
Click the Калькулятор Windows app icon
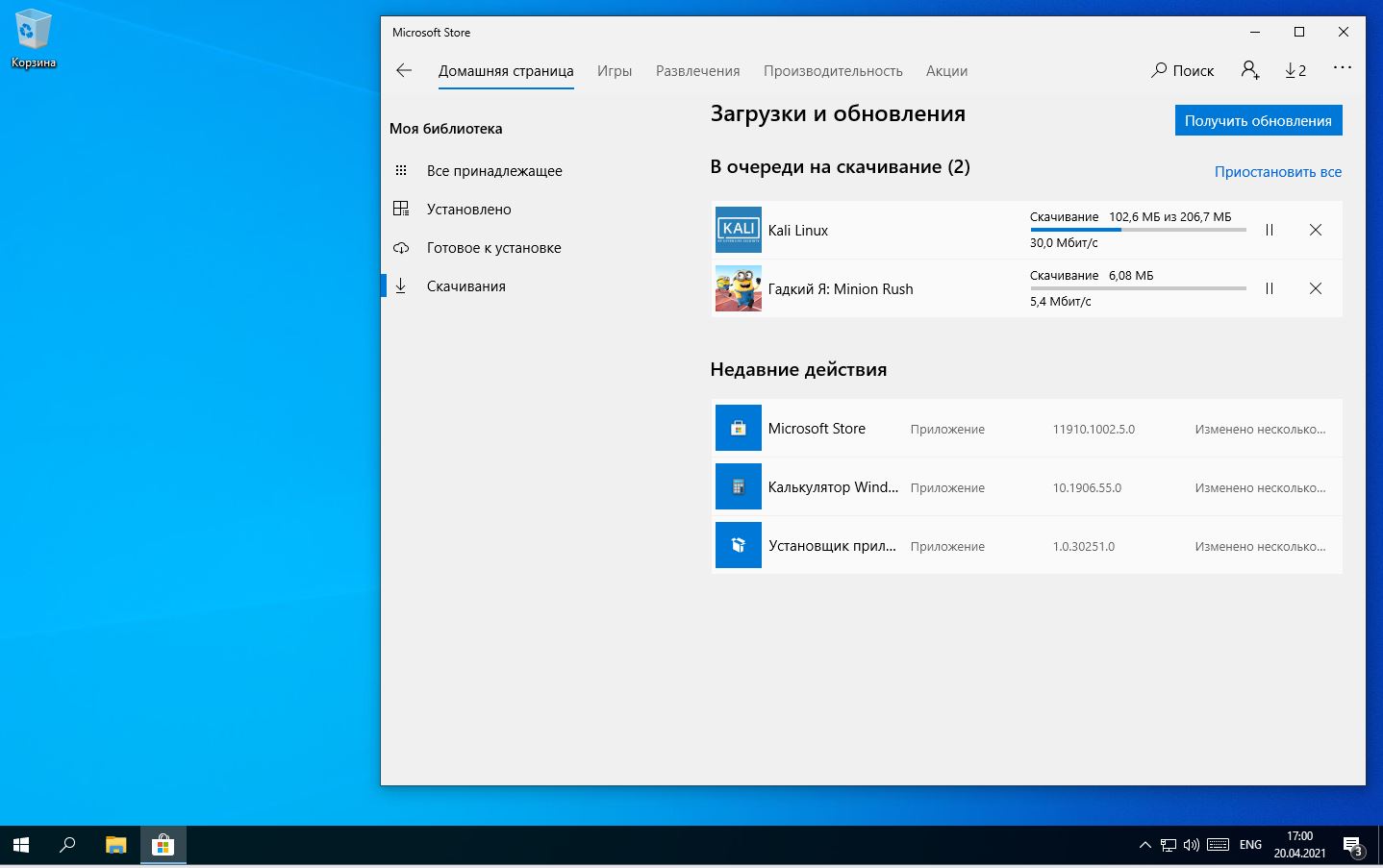click(x=739, y=486)
